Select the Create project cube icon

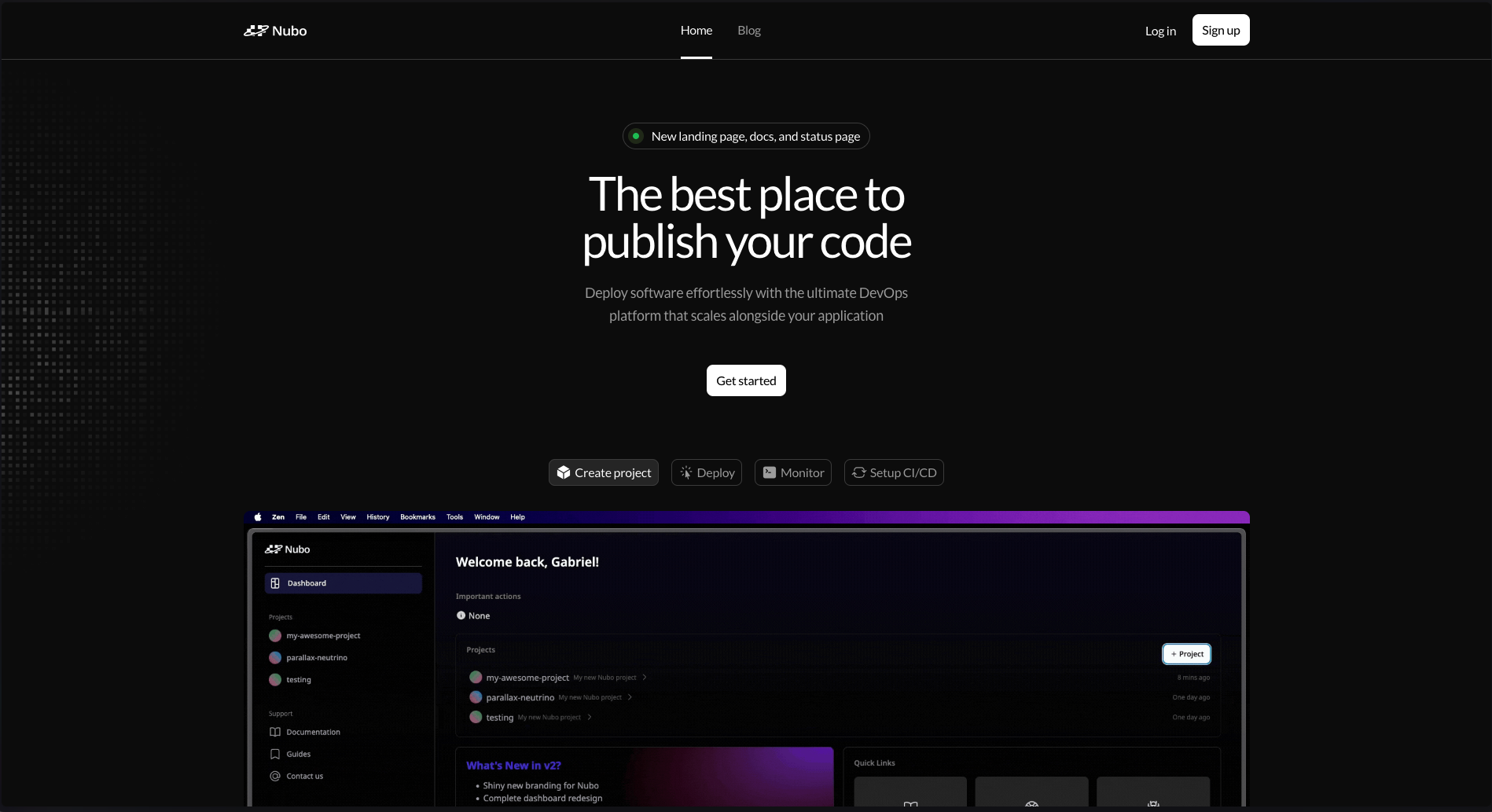tap(563, 472)
